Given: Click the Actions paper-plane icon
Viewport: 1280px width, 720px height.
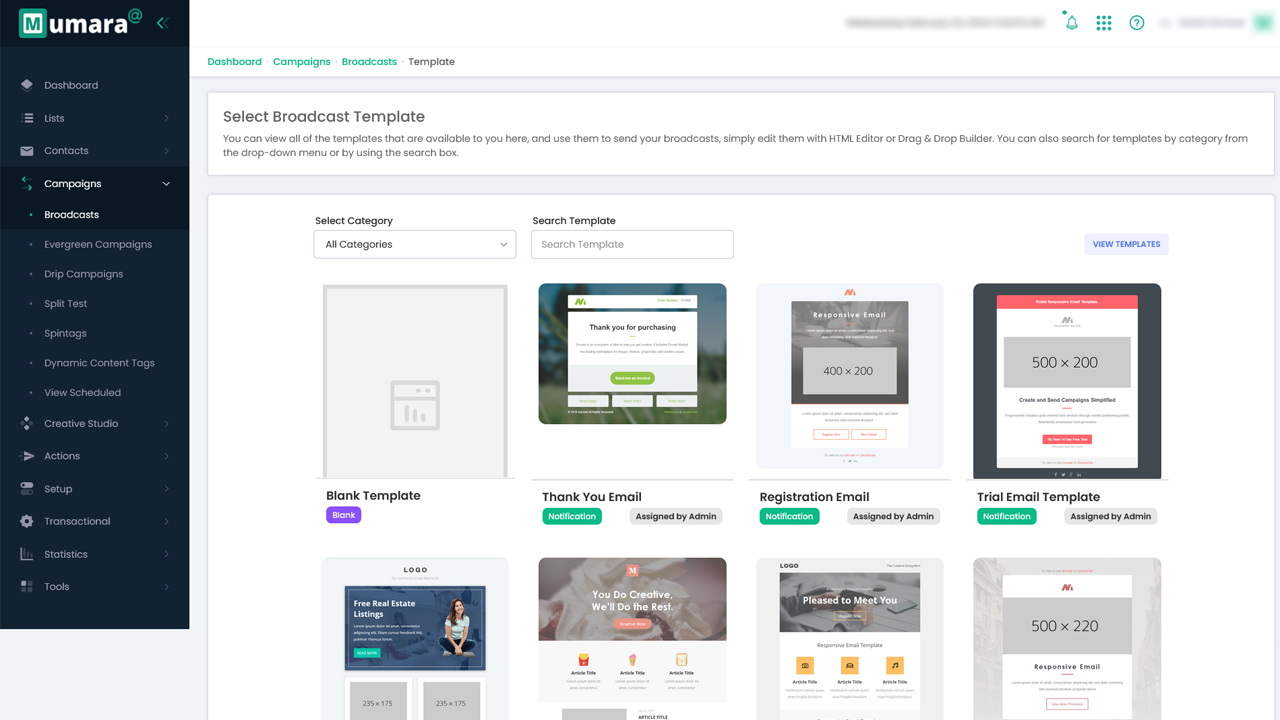Looking at the screenshot, I should tap(27, 456).
